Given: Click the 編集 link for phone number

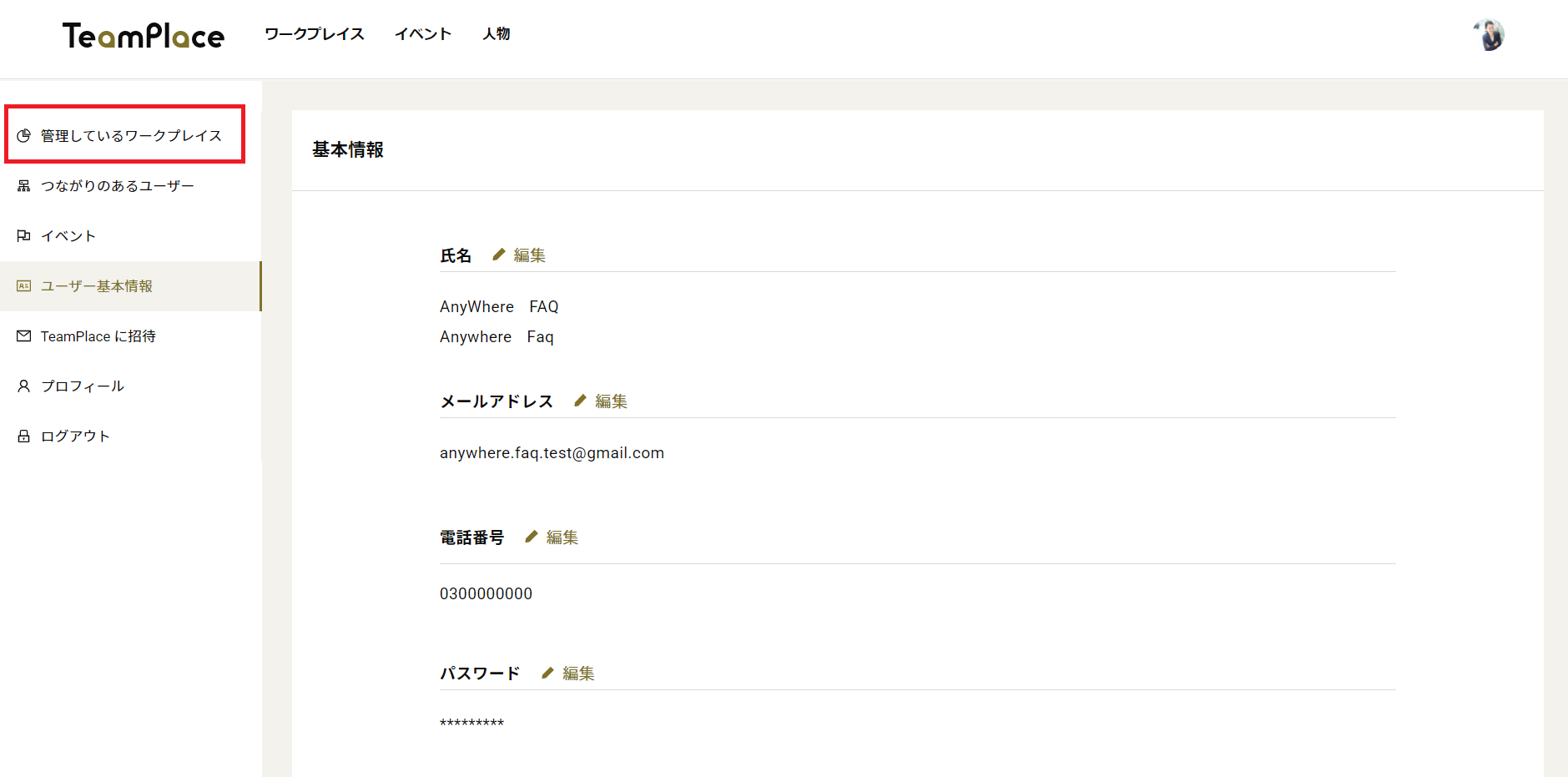Looking at the screenshot, I should click(x=562, y=537).
